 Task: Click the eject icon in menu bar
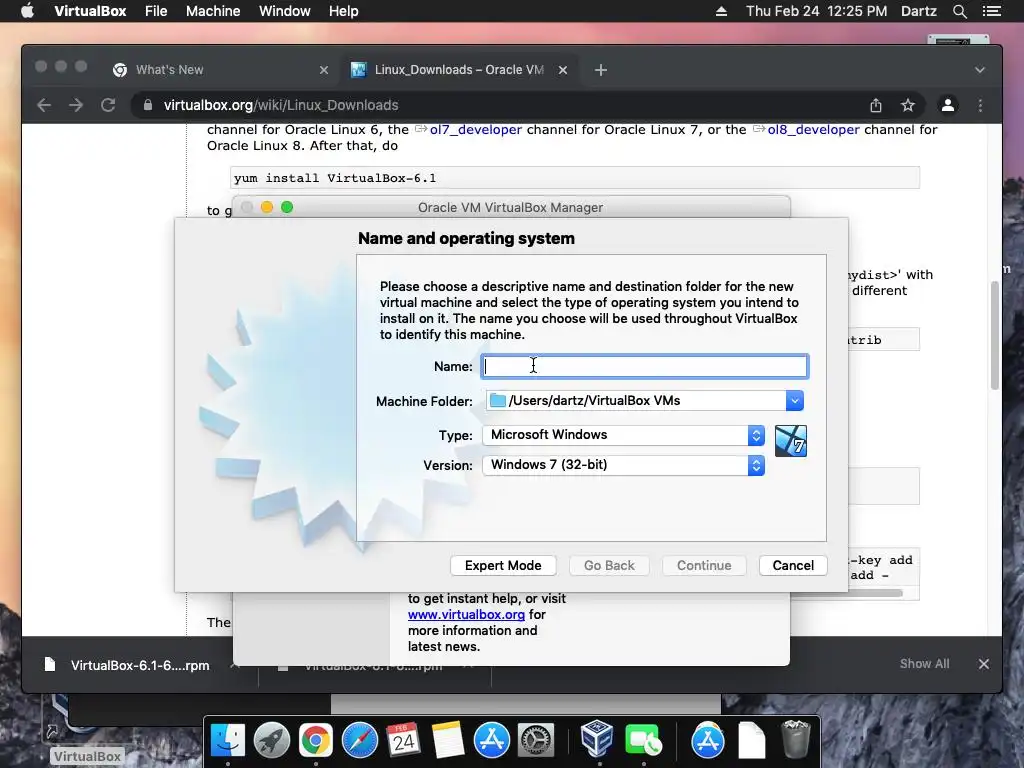coord(721,11)
